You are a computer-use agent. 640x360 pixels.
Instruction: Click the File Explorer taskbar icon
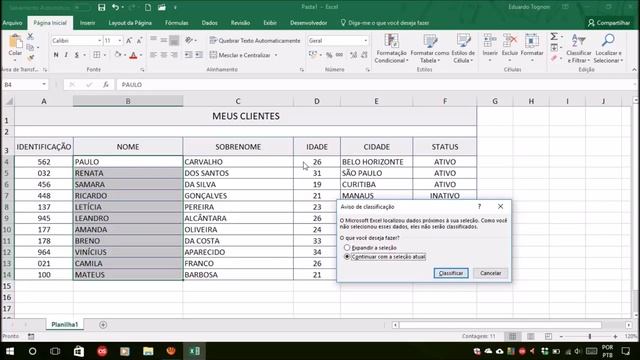point(148,351)
